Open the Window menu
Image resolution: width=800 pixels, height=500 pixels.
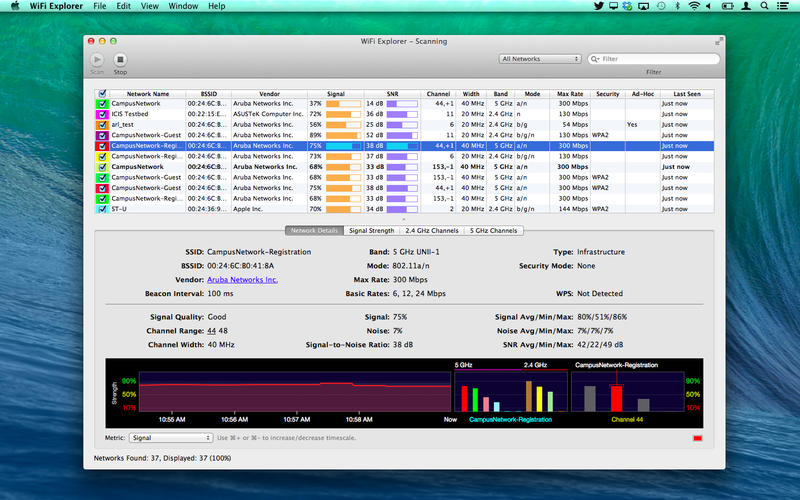183,6
